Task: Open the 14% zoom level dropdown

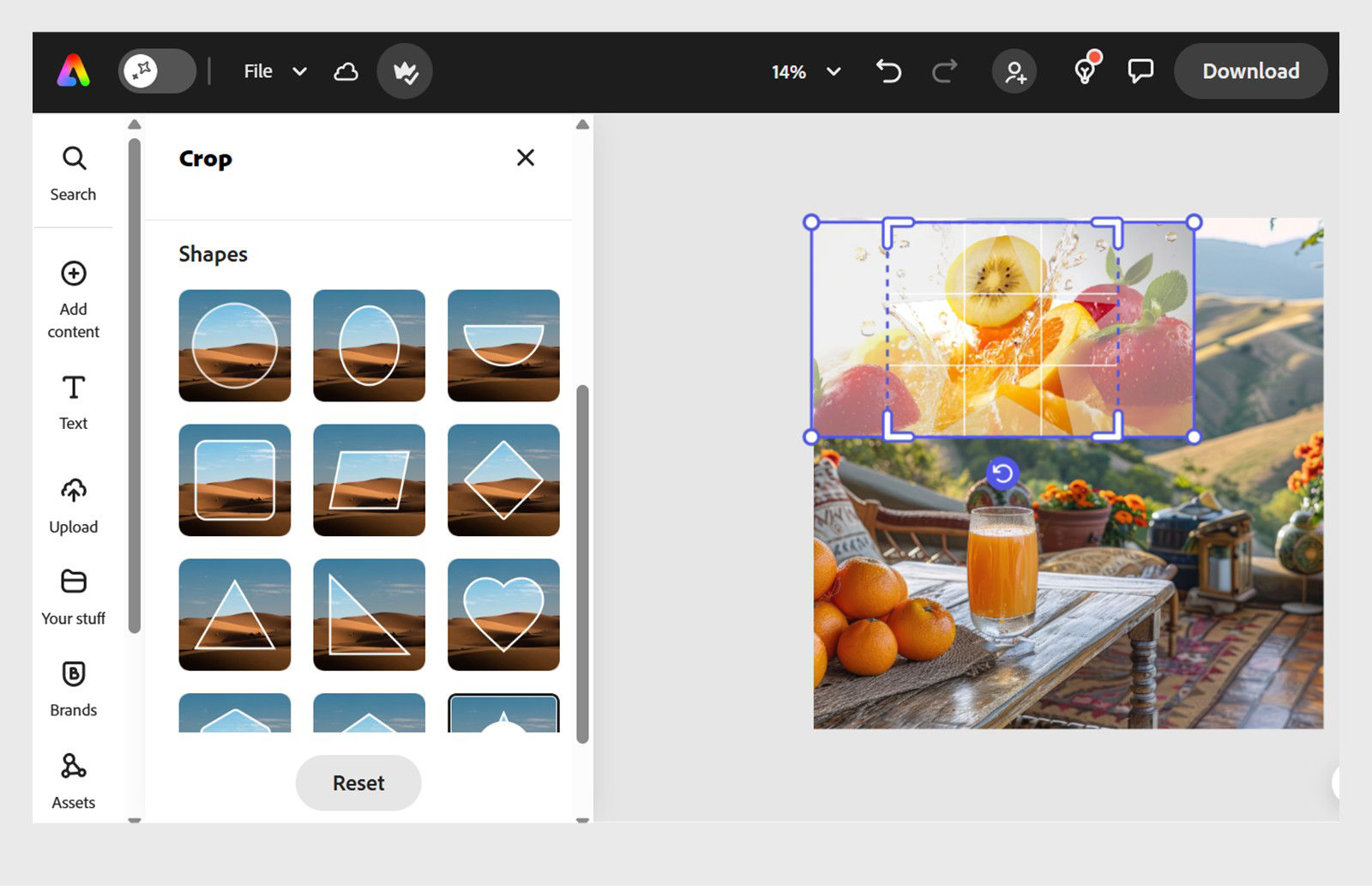Action: [804, 72]
